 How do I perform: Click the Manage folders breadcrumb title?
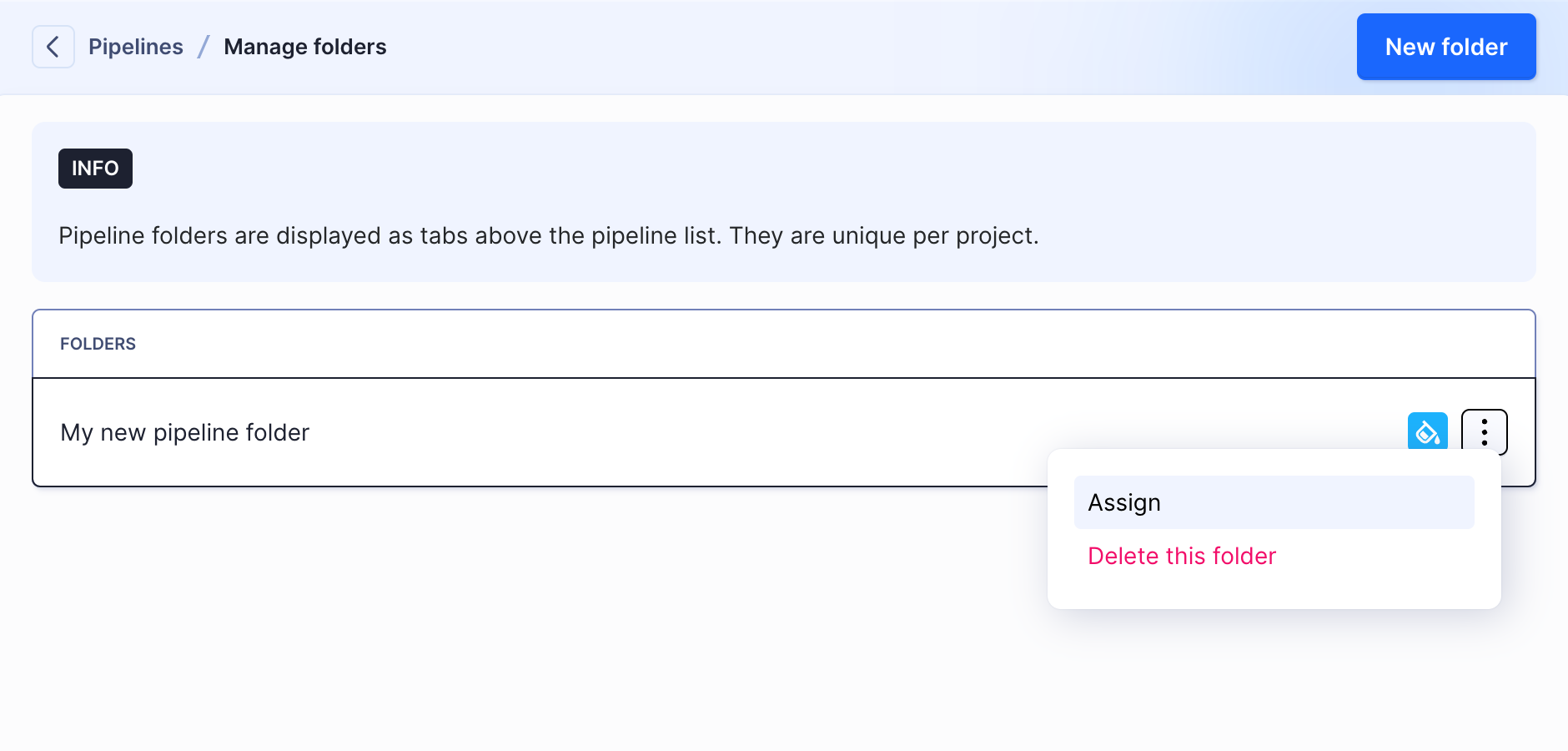coord(305,47)
